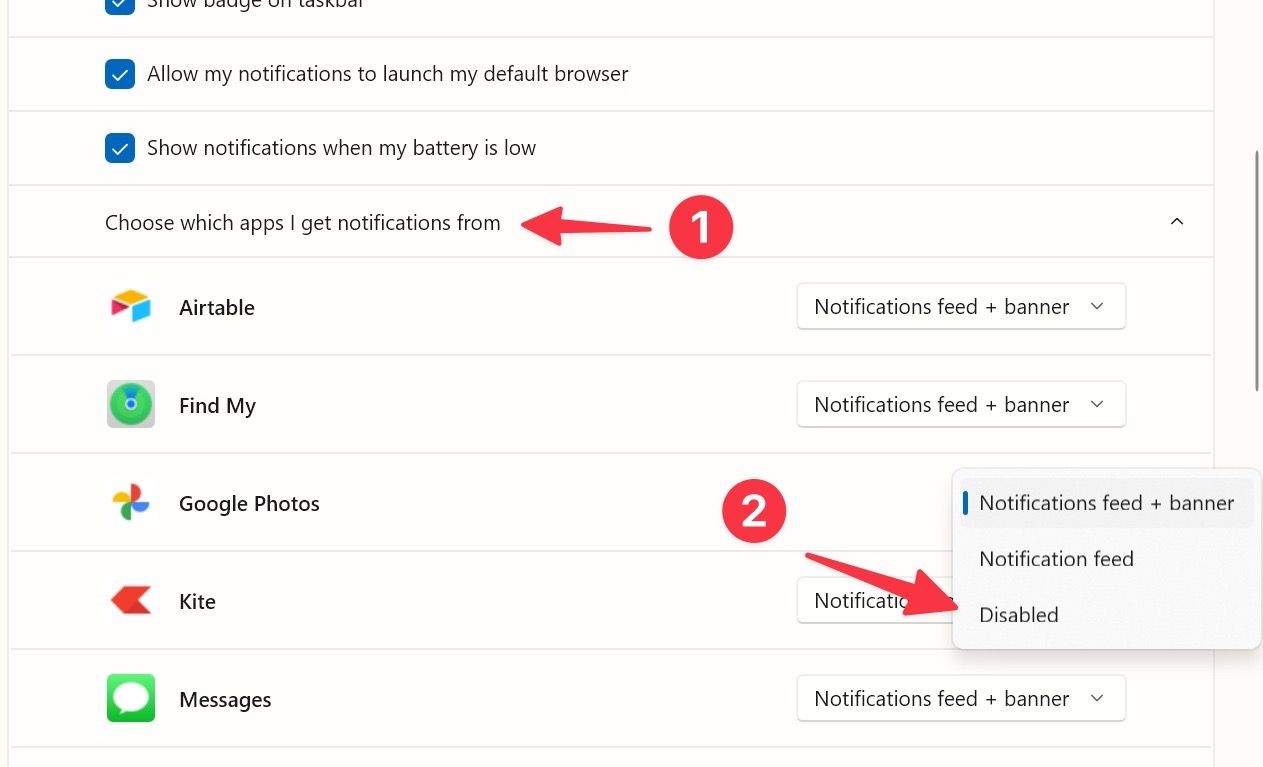
Task: Select the Find My app row
Action: [x=400, y=404]
